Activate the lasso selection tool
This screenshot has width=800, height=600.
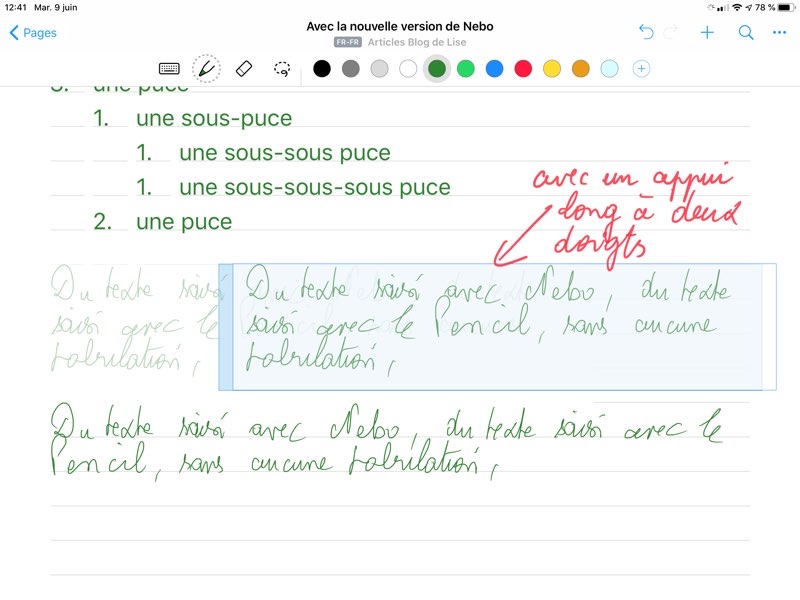click(282, 69)
